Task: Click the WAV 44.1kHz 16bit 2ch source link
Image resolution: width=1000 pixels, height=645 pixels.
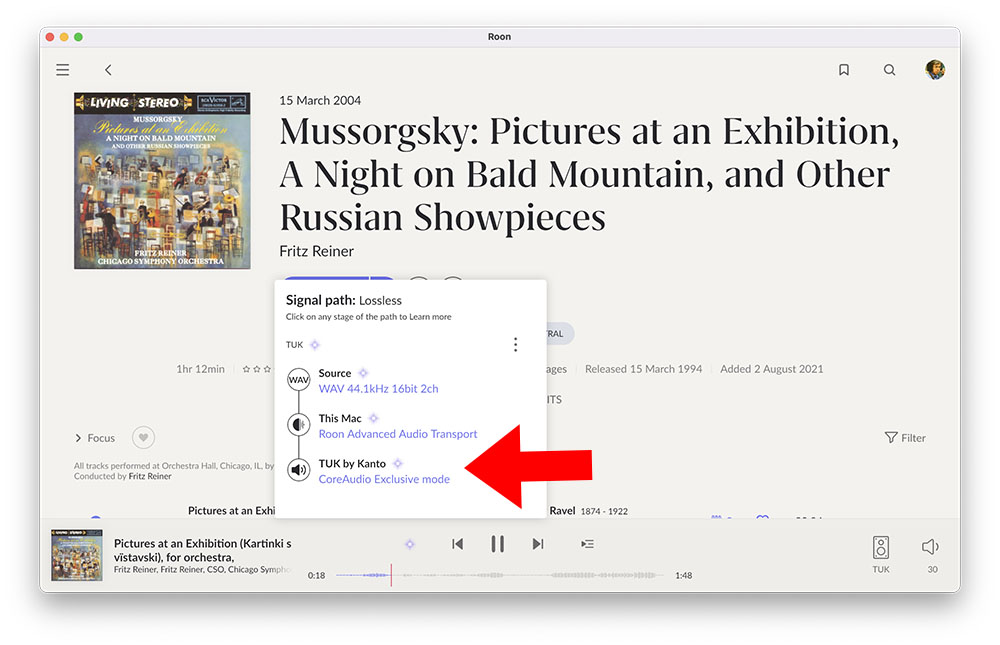Action: click(378, 389)
